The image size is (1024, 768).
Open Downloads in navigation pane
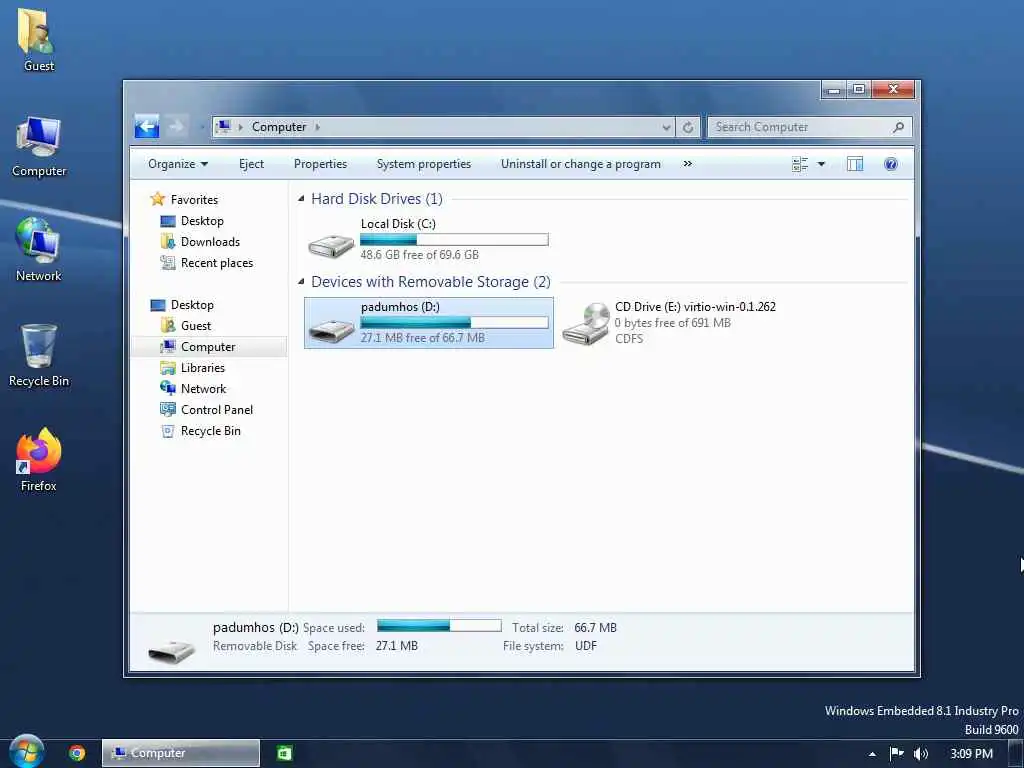pyautogui.click(x=210, y=242)
